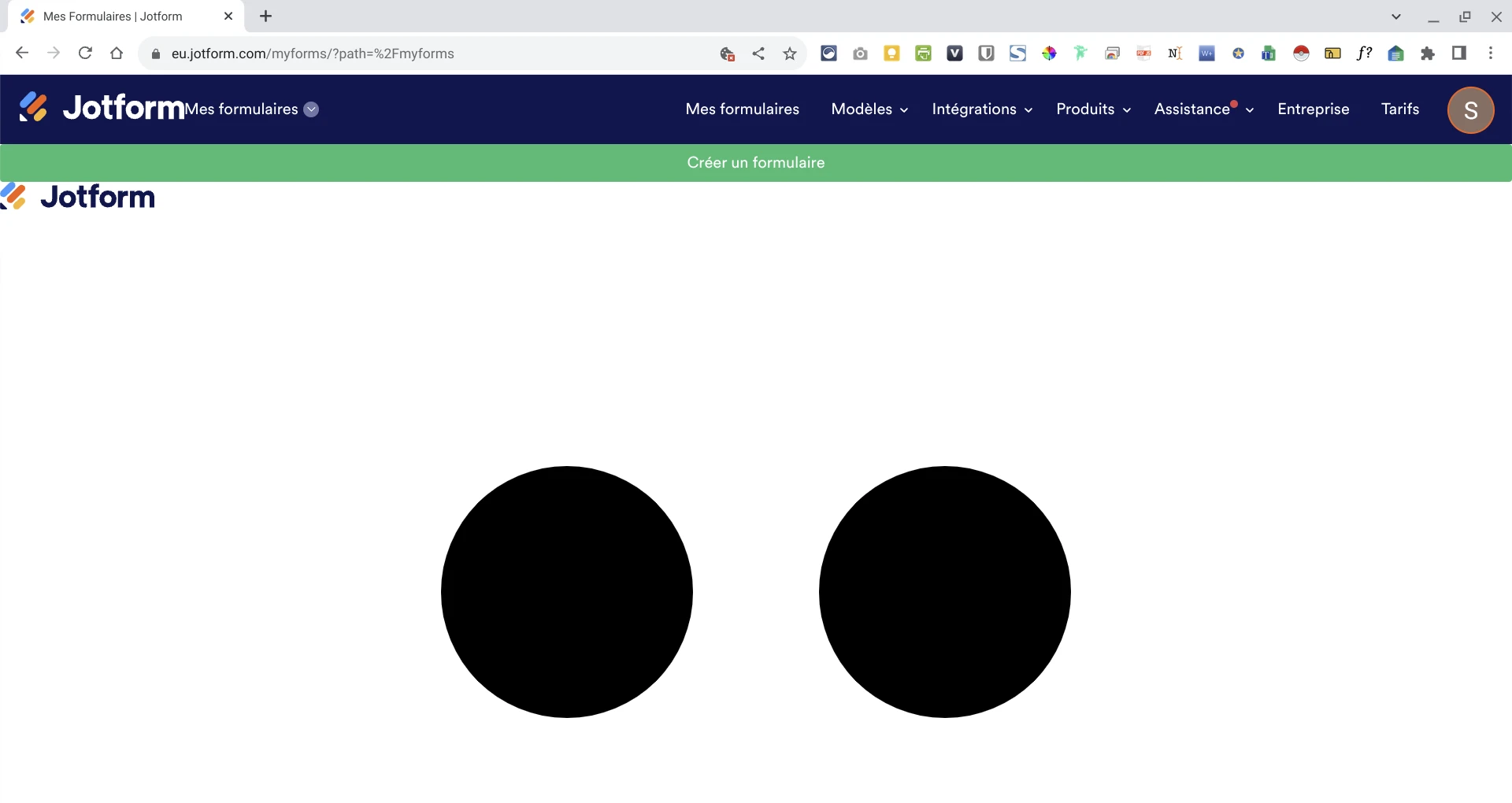
Task: Bookmark this page with the star icon
Action: (790, 53)
